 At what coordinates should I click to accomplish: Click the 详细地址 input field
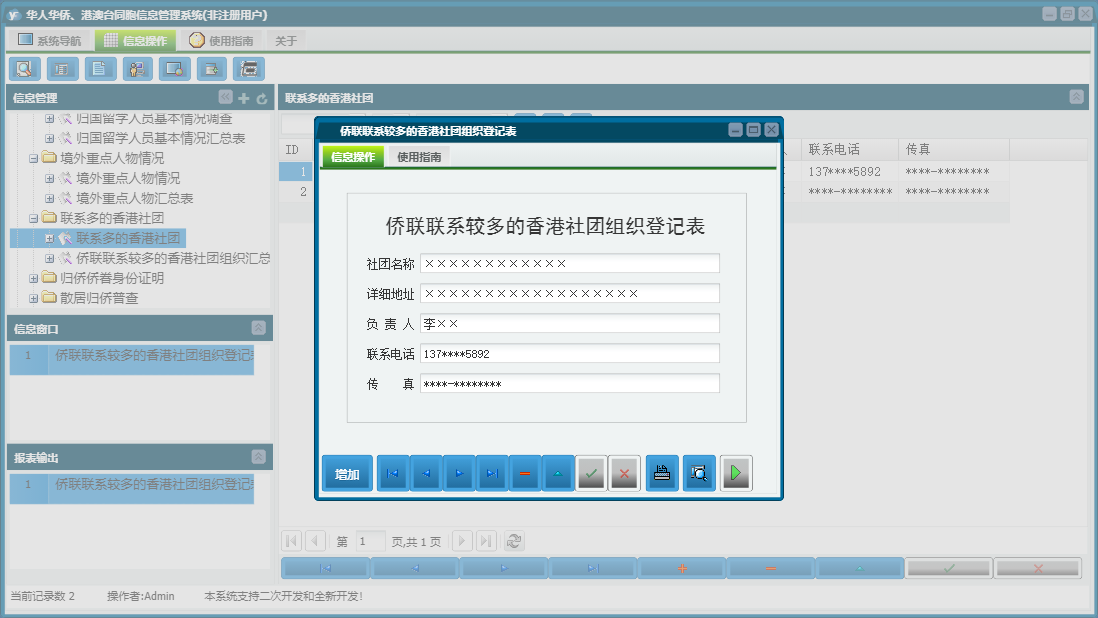(569, 293)
